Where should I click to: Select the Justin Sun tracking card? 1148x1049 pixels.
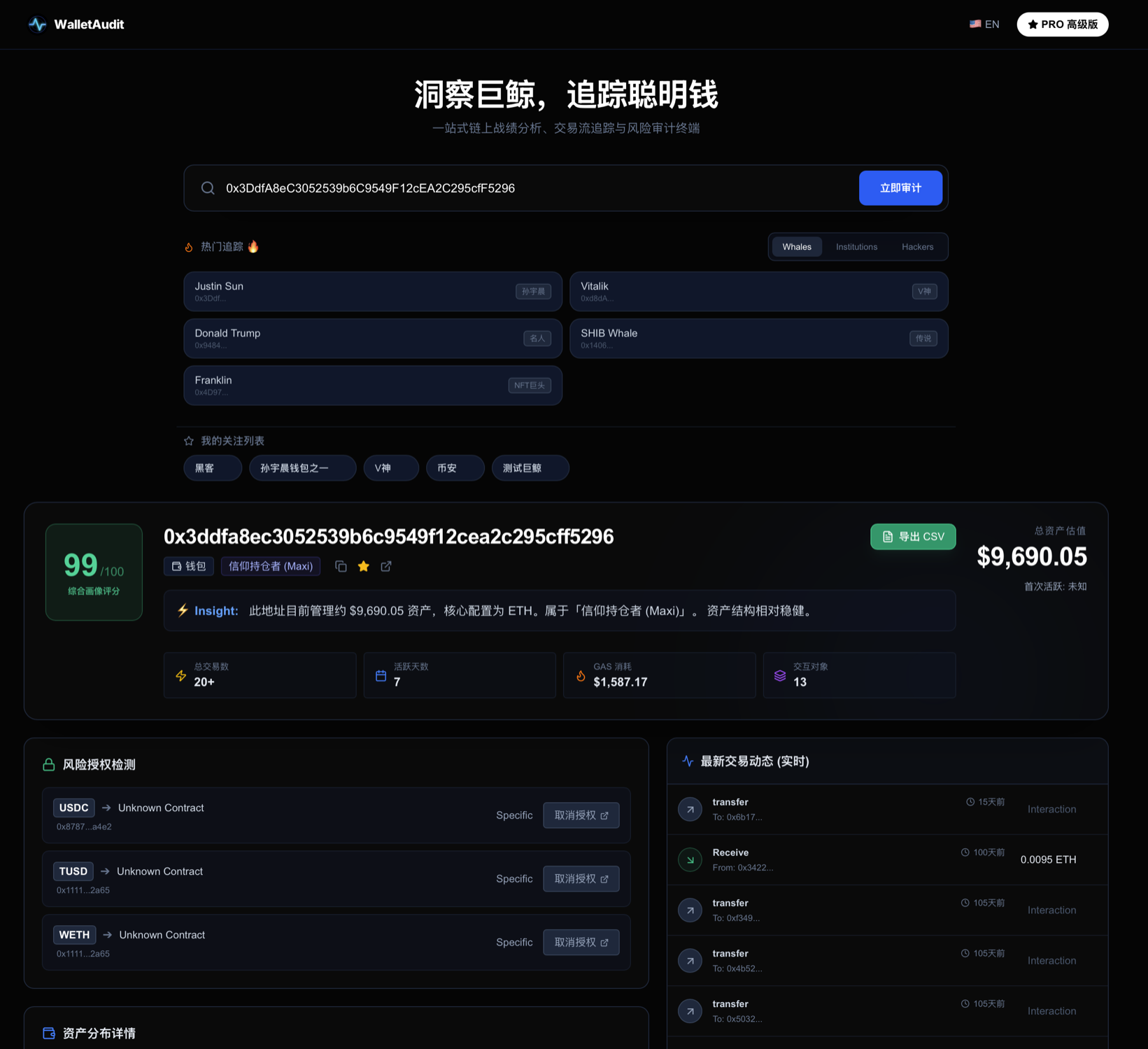click(373, 291)
